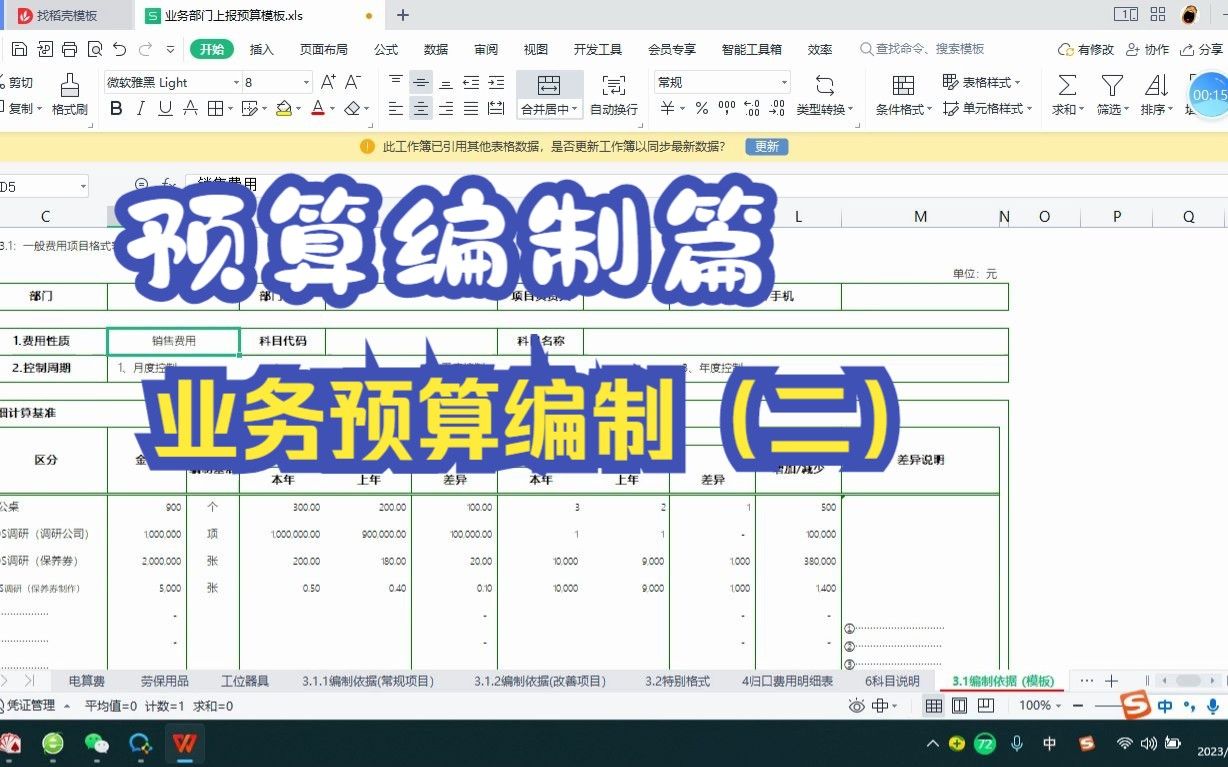
Task: Open the 单元格样式 dropdown
Action: tap(988, 109)
